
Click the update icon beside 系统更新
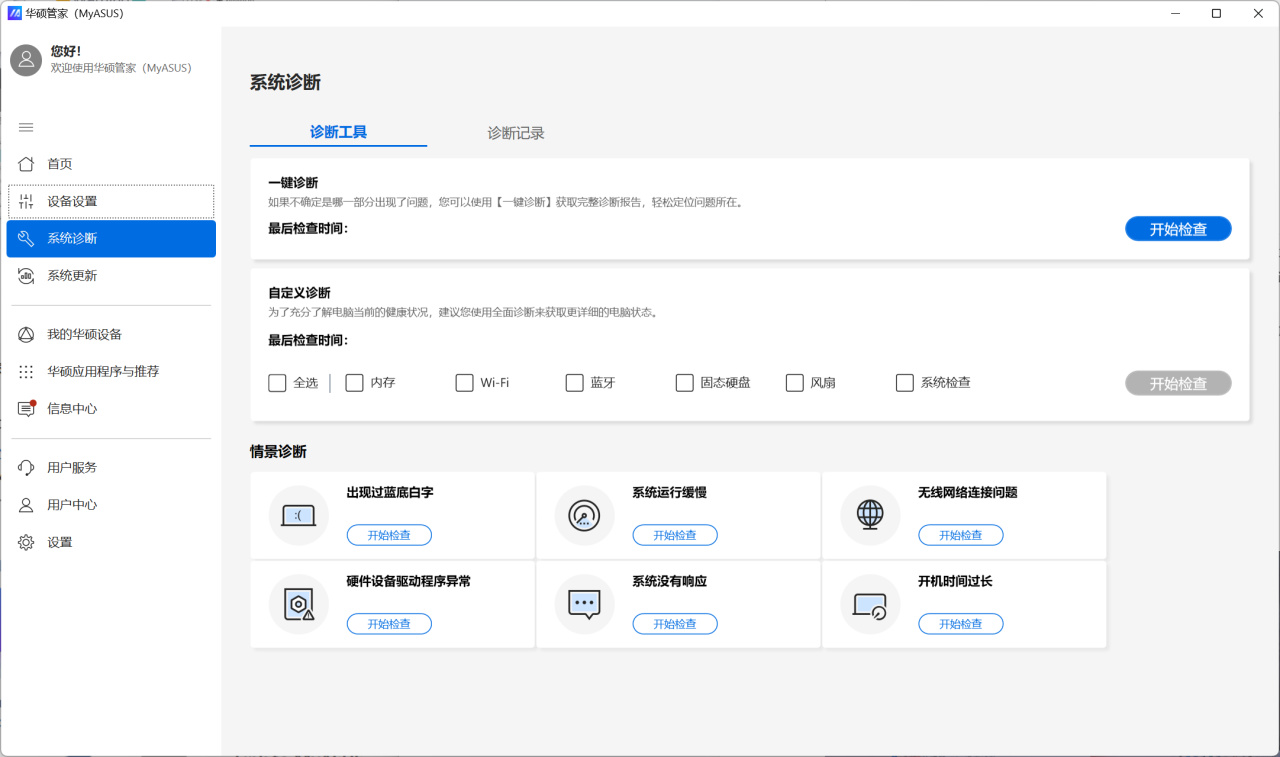click(x=26, y=276)
